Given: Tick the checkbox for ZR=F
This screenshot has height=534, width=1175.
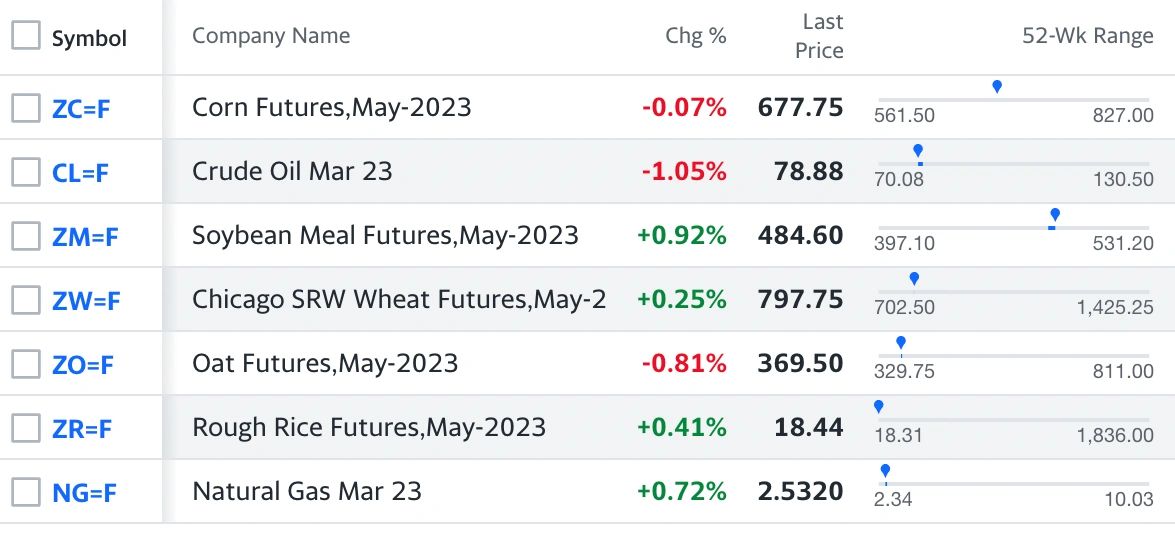Looking at the screenshot, I should (x=25, y=428).
